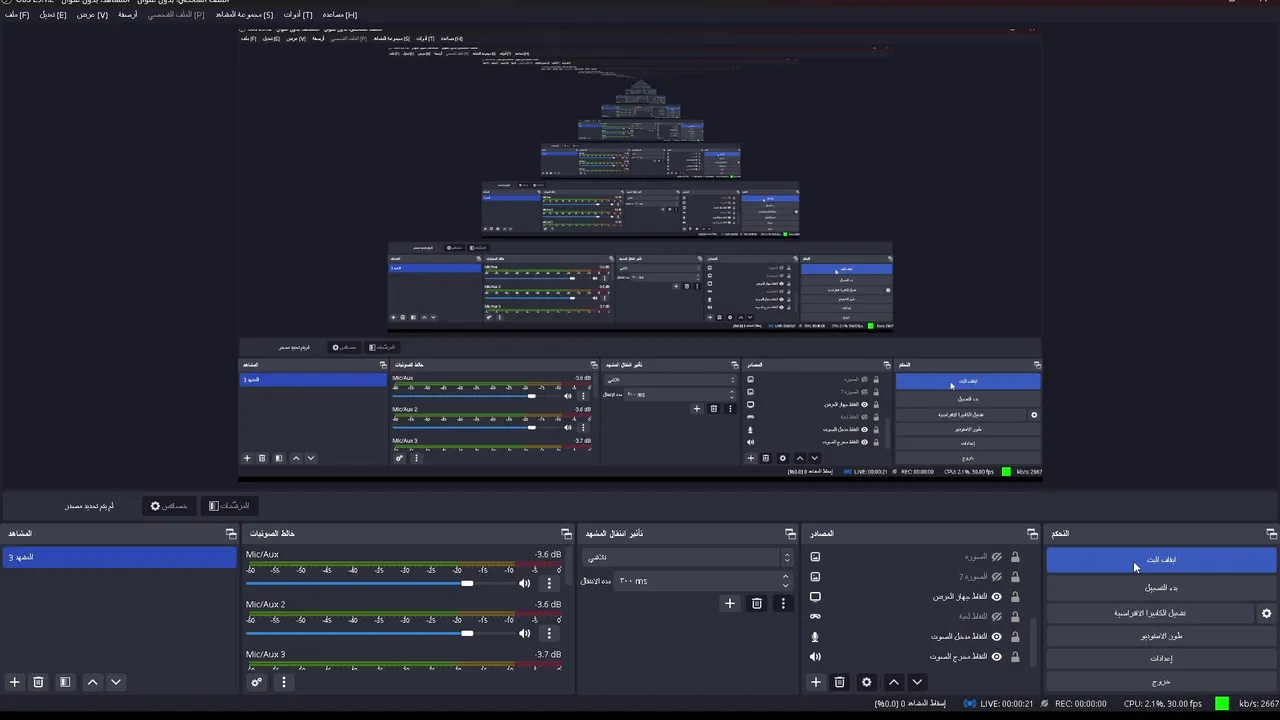Undock the Sources (المصادر) panel
This screenshot has height=720, width=1280.
(x=1032, y=534)
